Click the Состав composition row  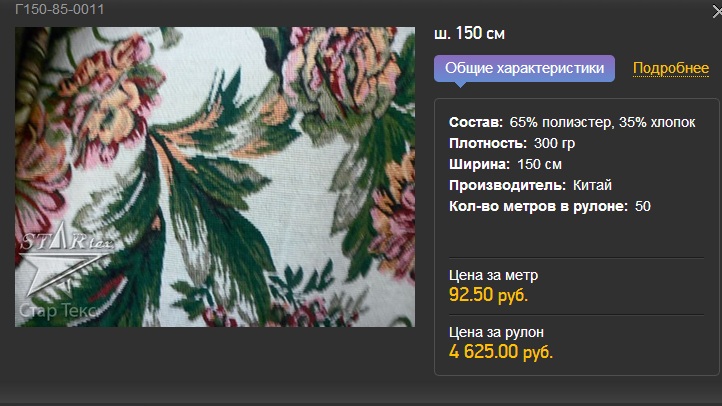tap(572, 122)
